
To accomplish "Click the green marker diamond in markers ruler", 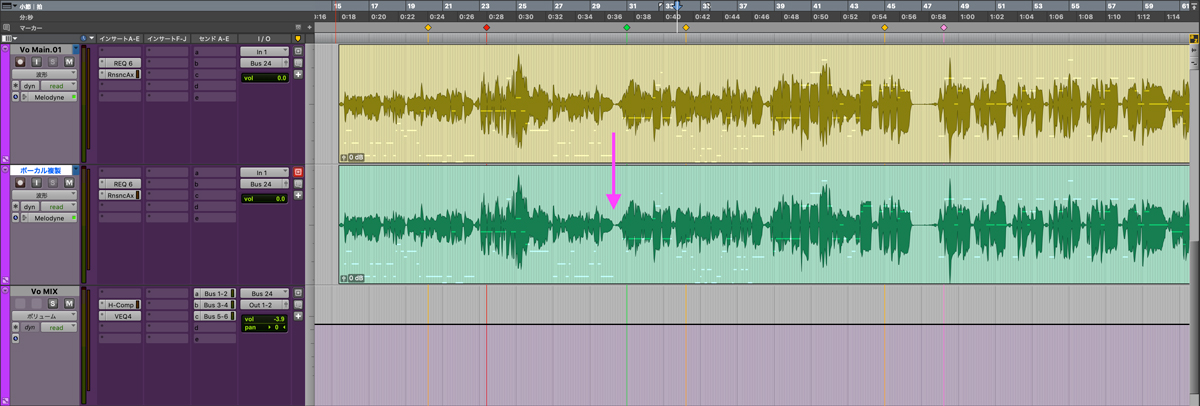I will [627, 27].
